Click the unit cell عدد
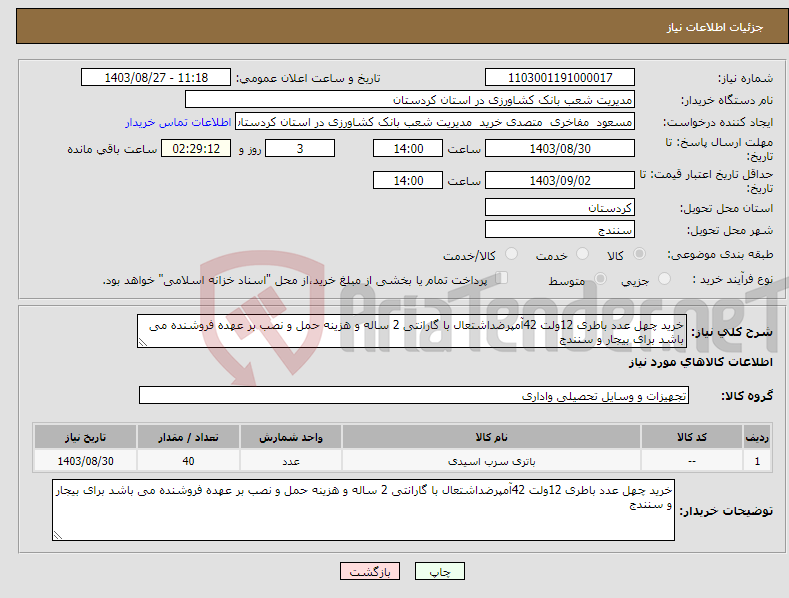This screenshot has height=598, width=789. [x=291, y=461]
